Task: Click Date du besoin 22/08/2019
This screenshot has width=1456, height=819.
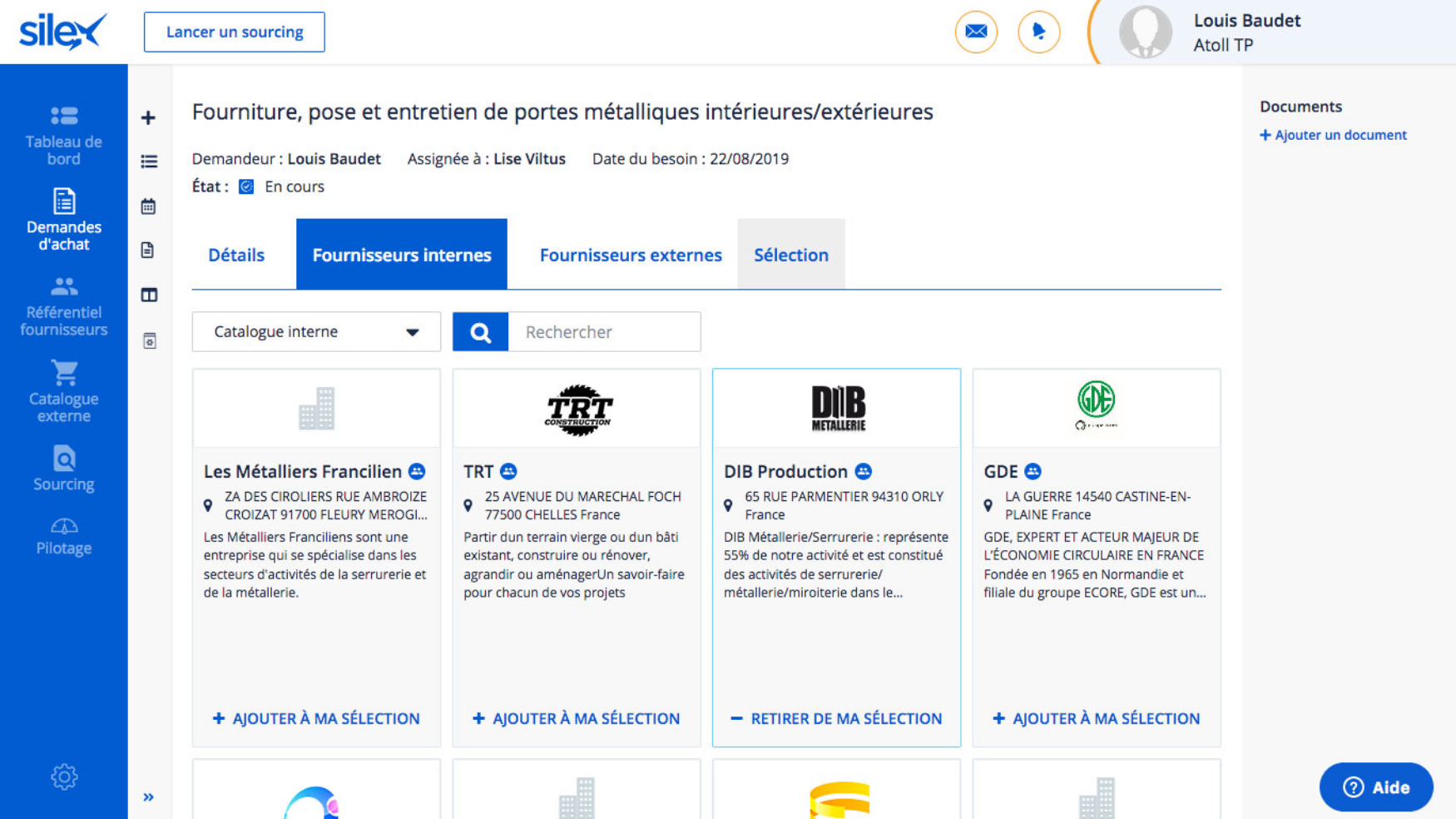Action: click(691, 158)
